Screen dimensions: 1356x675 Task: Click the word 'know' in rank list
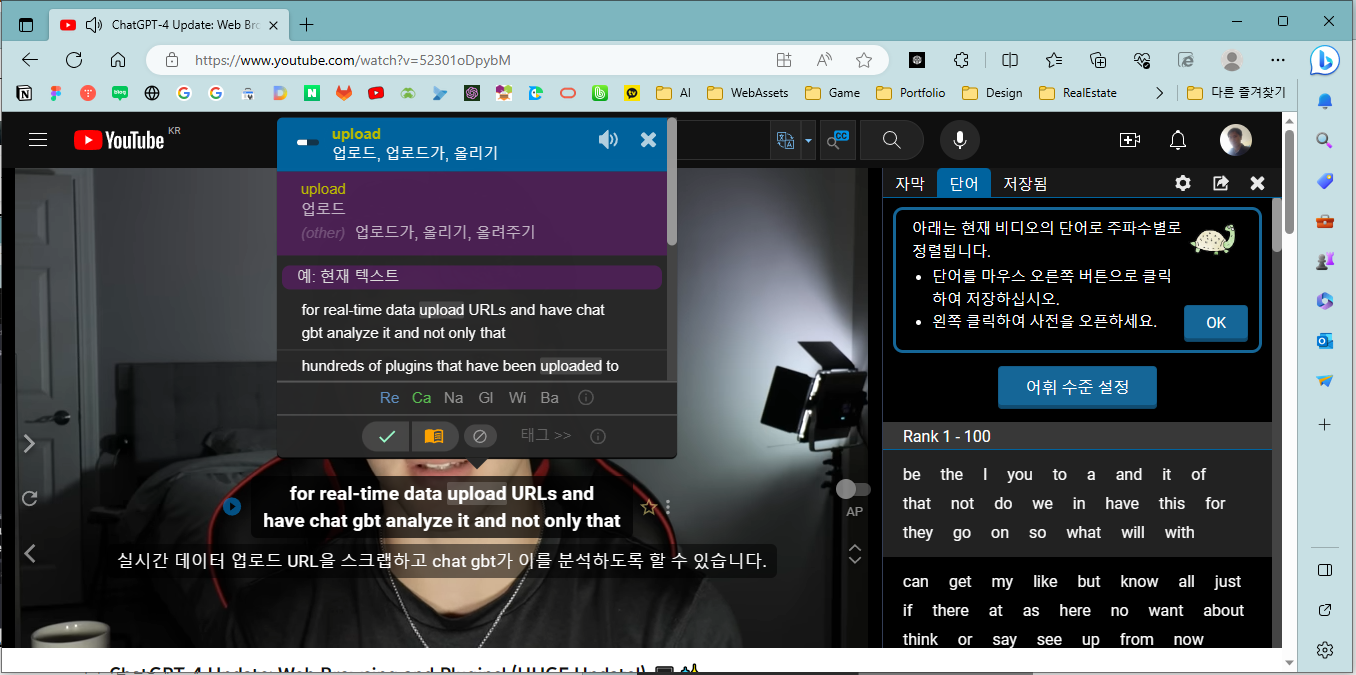pos(1139,581)
